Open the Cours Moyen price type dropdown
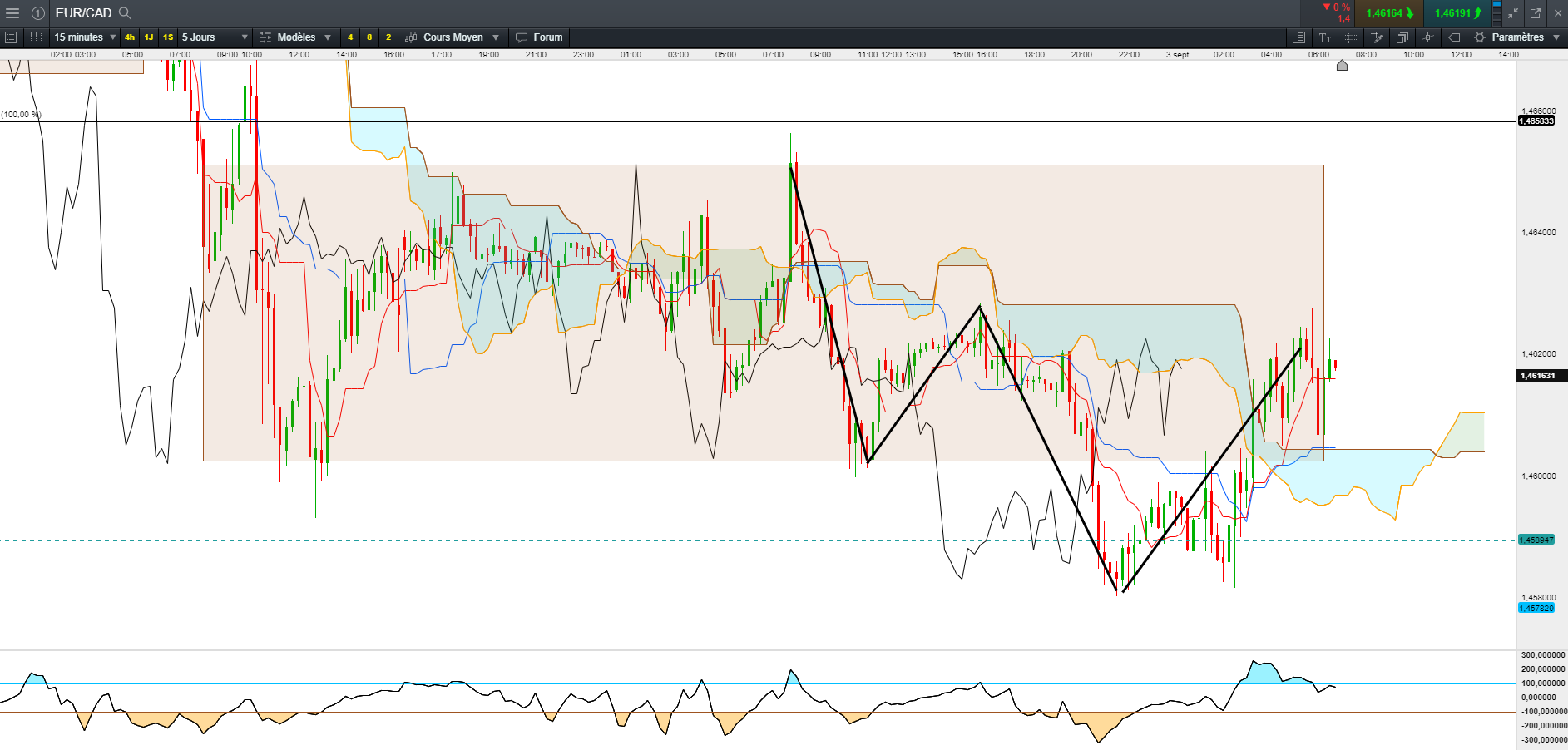The image size is (1568, 750). pyautogui.click(x=453, y=37)
